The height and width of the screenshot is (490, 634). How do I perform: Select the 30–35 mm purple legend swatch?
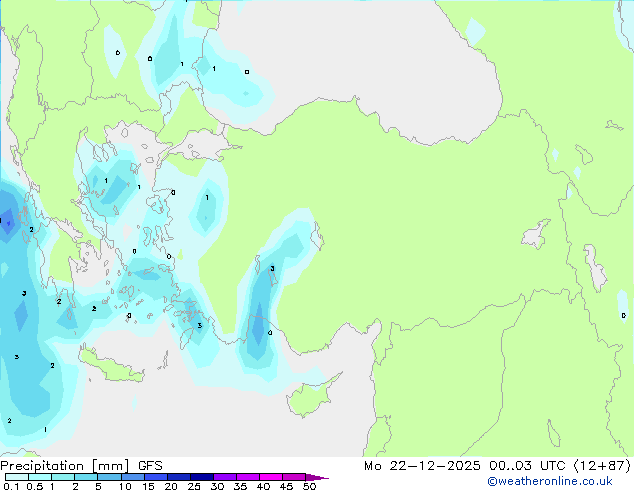[225, 477]
